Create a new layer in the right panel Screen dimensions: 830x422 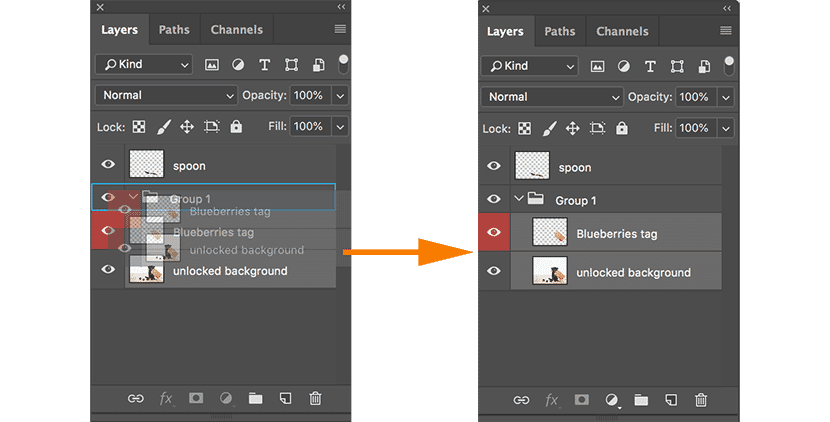671,400
